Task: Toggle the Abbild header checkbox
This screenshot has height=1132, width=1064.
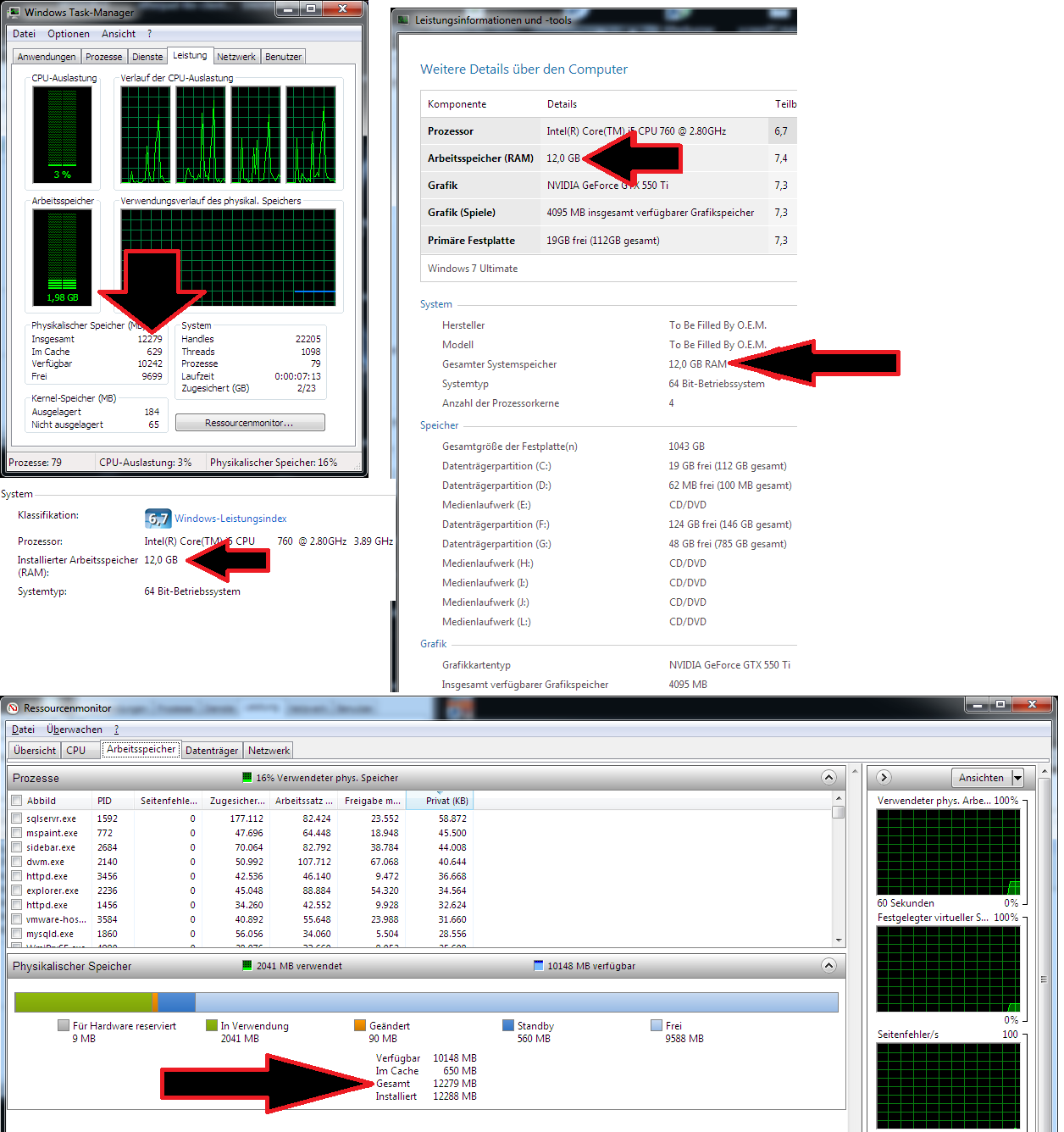Action: 17,800
